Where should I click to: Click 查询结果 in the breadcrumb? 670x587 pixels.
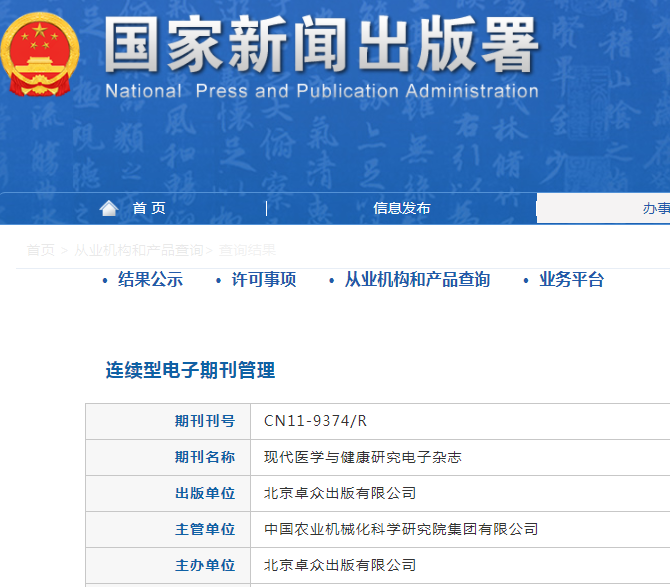tap(247, 250)
